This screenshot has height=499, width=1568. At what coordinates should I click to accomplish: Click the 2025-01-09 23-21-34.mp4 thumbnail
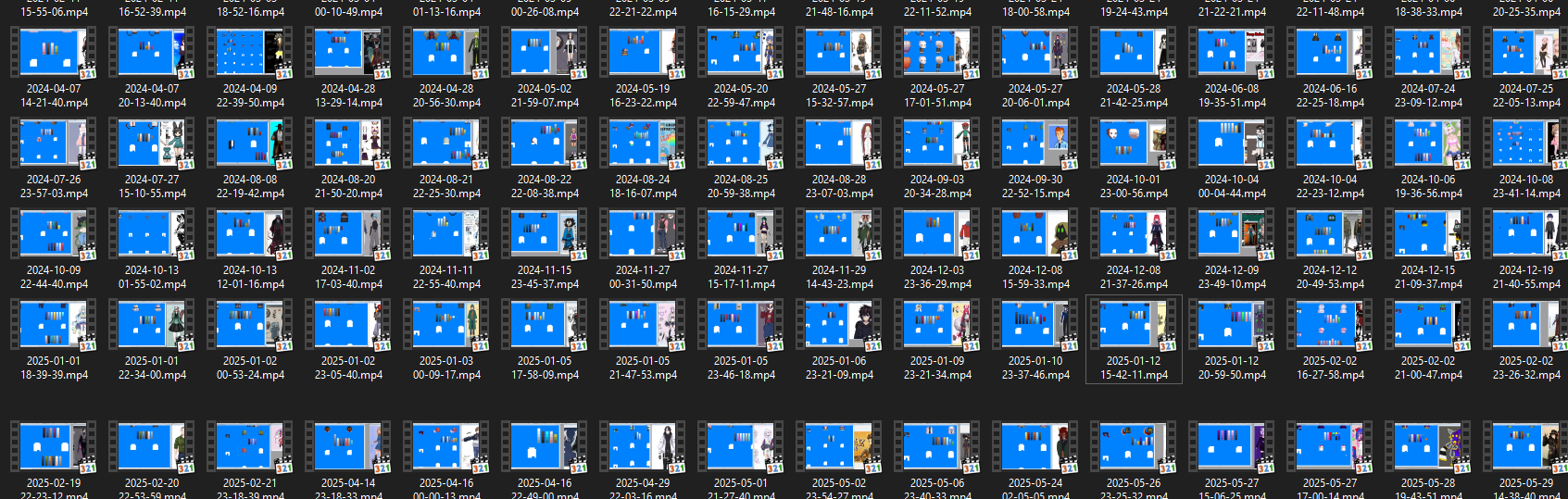coord(937,325)
